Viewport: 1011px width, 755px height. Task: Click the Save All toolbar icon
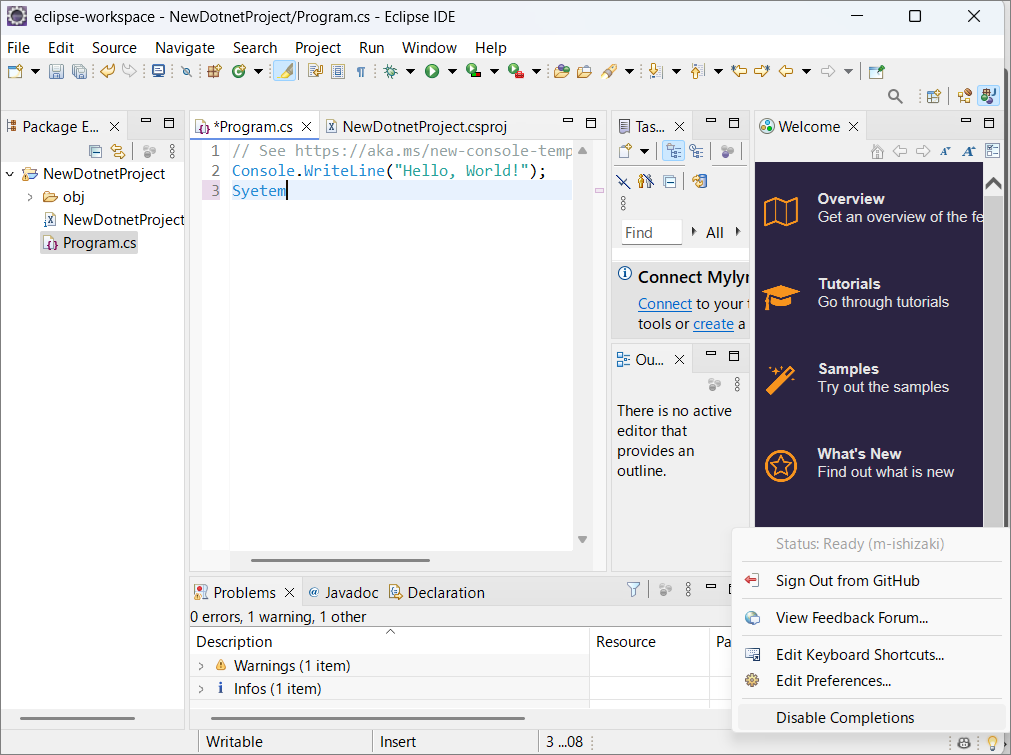(x=79, y=72)
